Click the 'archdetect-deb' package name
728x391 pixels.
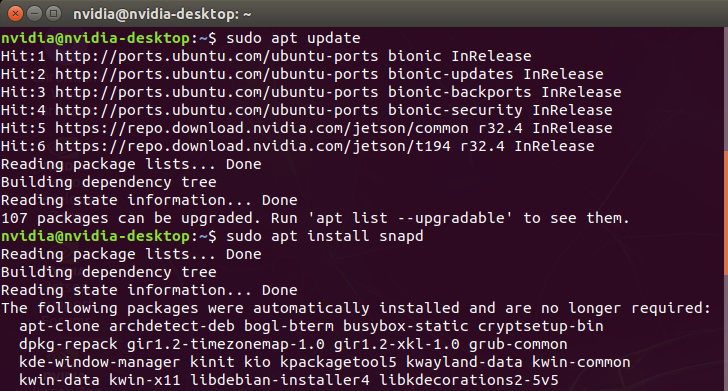point(172,326)
